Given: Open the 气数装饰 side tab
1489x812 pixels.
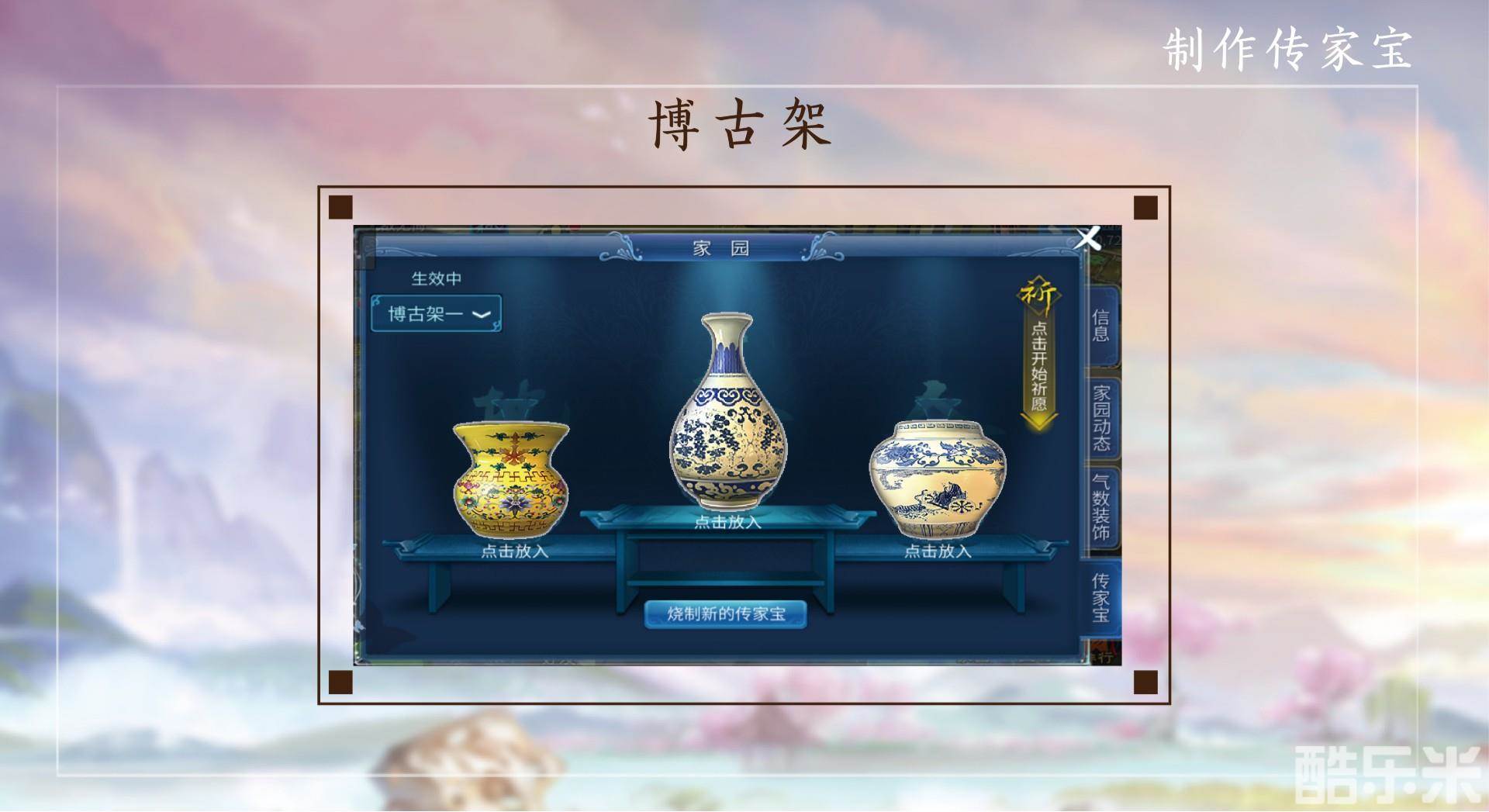Looking at the screenshot, I should coord(1101,506).
